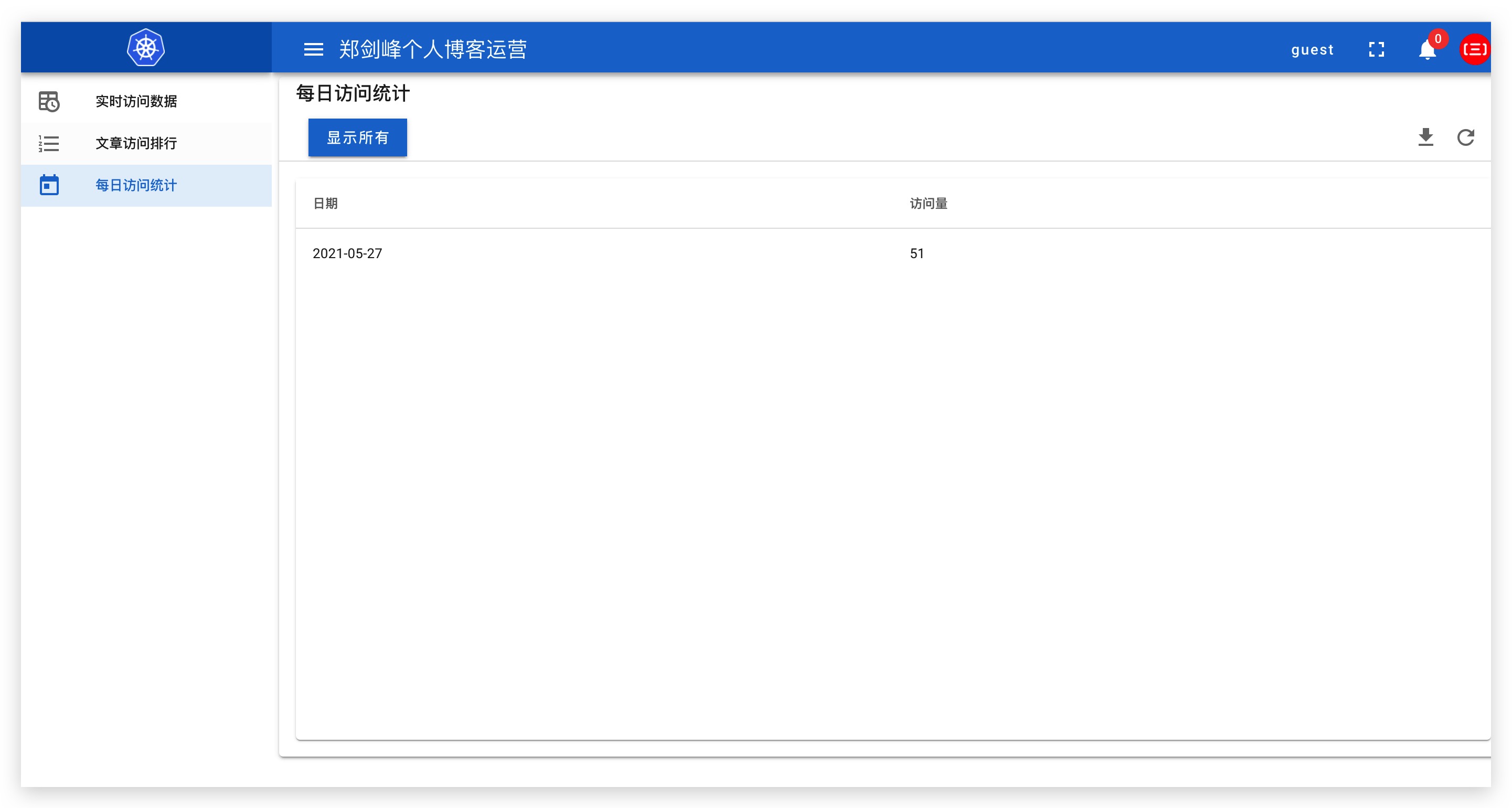
Task: Click the 显示所有 button
Action: pyautogui.click(x=357, y=137)
